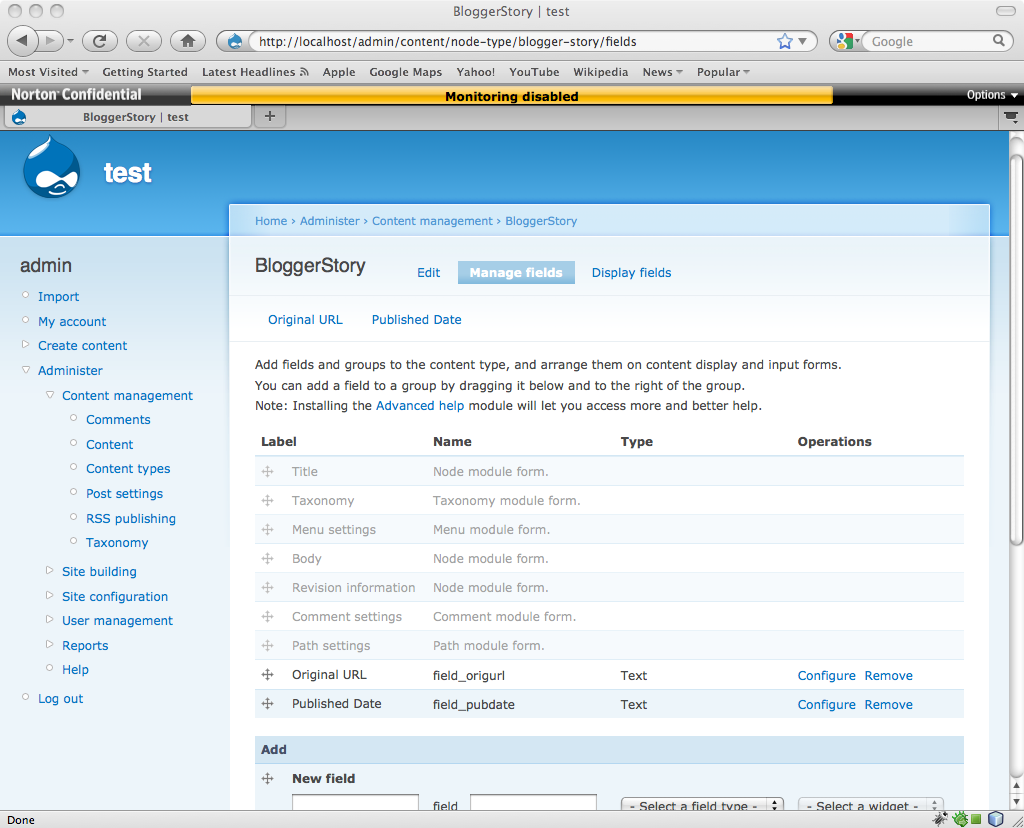Grab the drag handle for Title row
The image size is (1024, 828).
tap(267, 471)
